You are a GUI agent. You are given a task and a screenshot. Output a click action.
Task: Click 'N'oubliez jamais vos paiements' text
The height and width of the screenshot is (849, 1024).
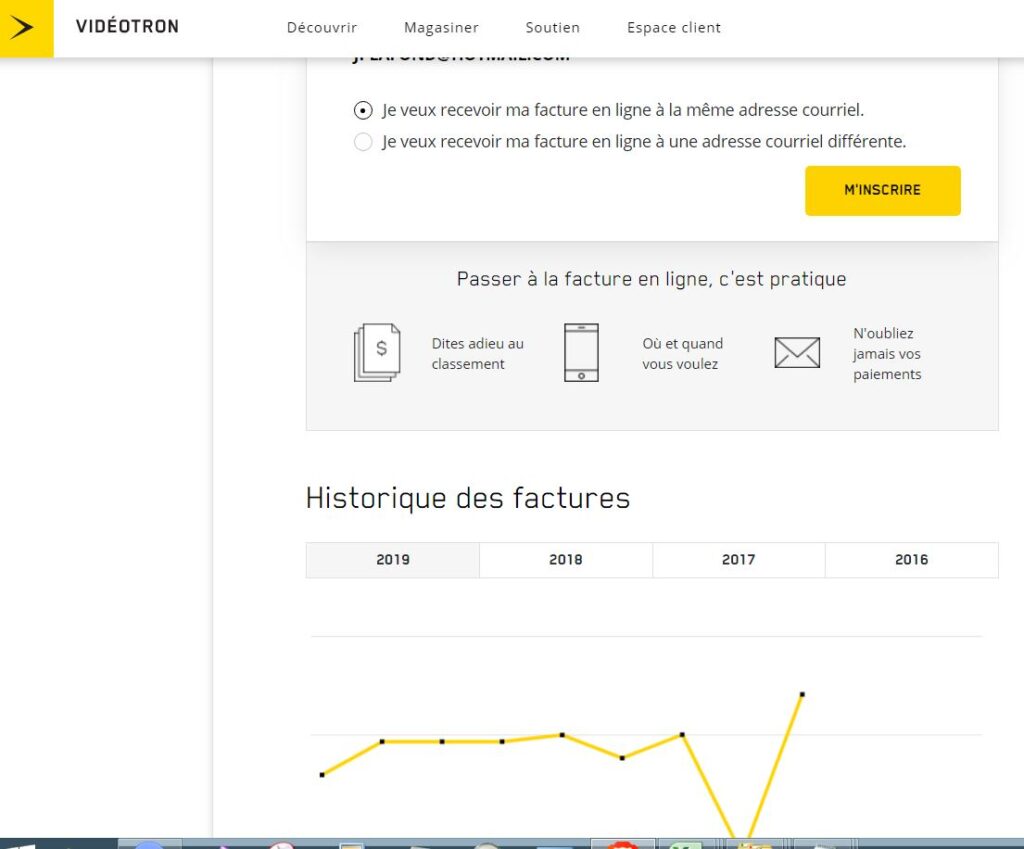coord(887,353)
